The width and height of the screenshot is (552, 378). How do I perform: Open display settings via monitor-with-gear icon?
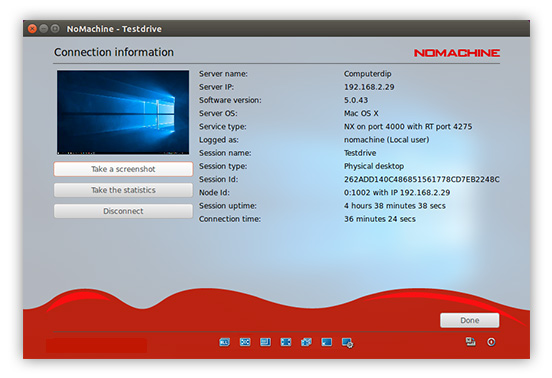tap(347, 342)
